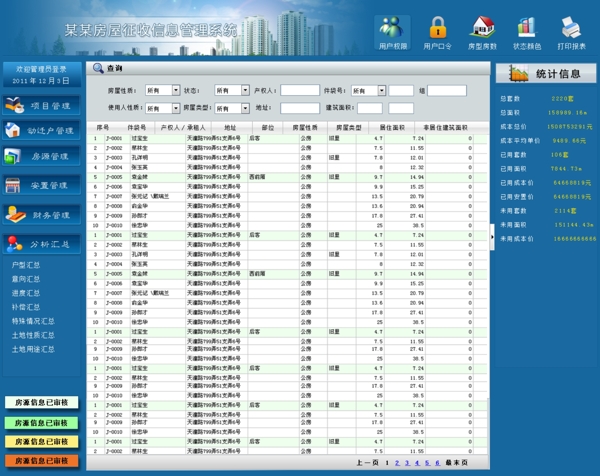600x476 pixels.
Task: Select 土地性质汇总 submenu item
Action: tap(33, 335)
